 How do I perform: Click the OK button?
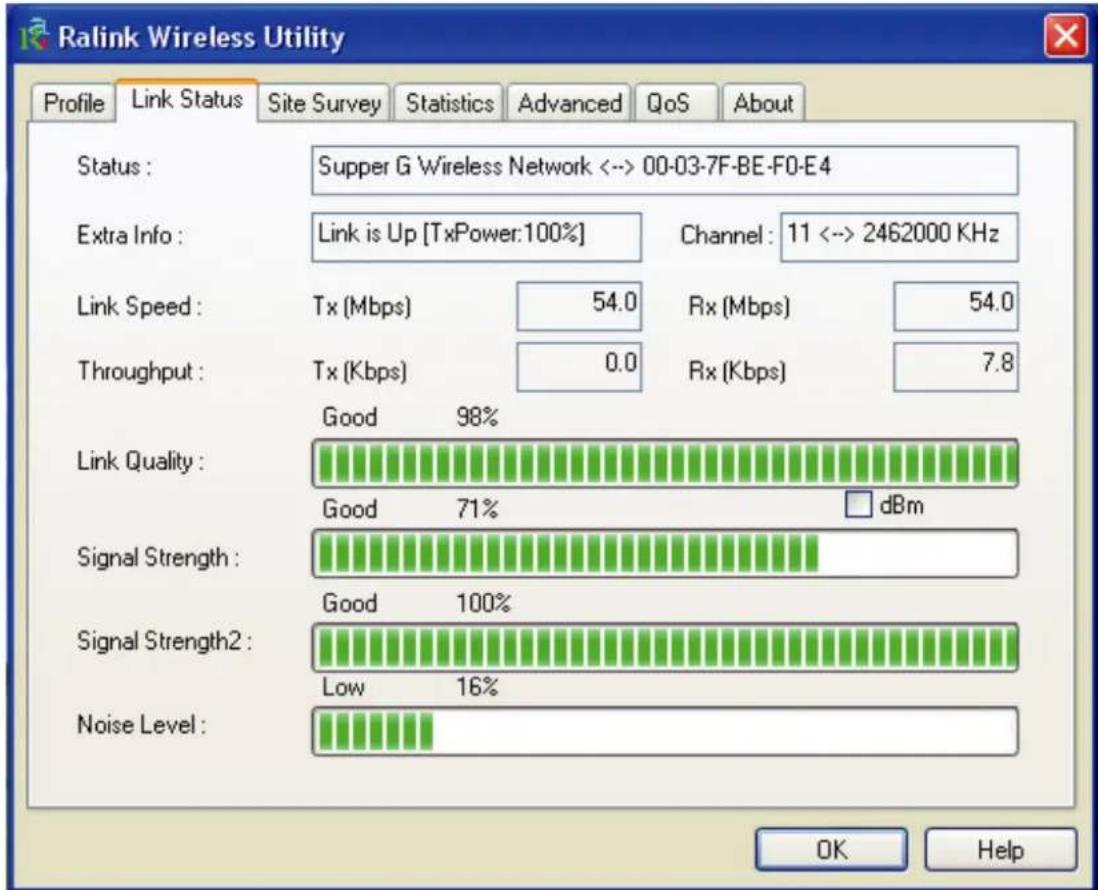pyautogui.click(x=831, y=849)
